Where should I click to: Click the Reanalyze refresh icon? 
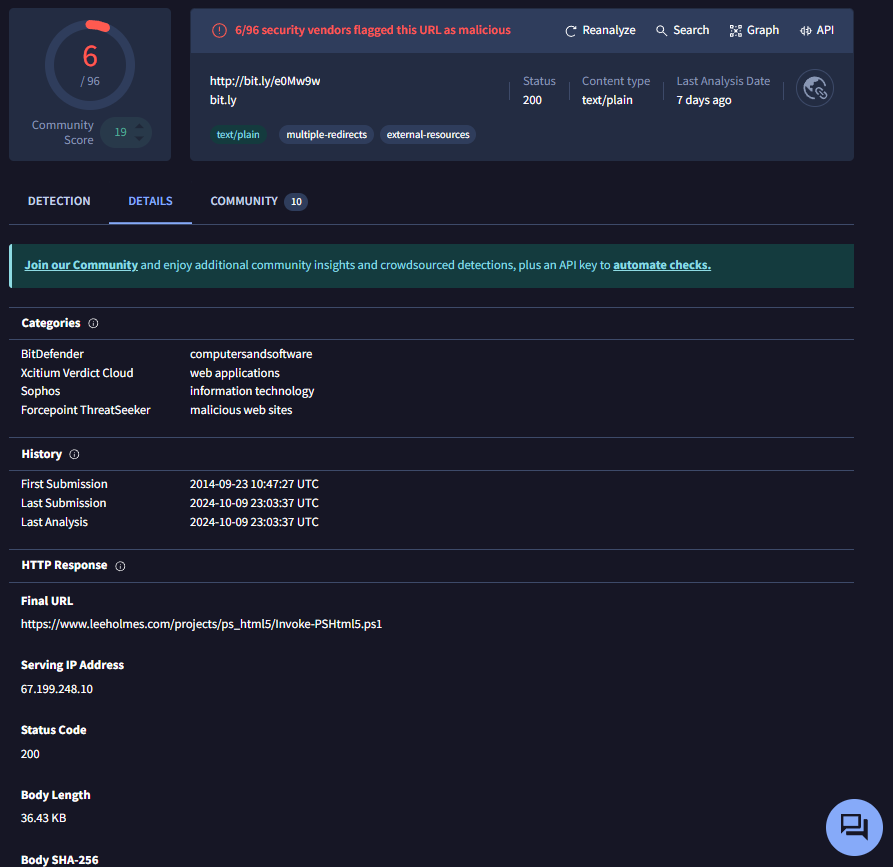pos(571,31)
